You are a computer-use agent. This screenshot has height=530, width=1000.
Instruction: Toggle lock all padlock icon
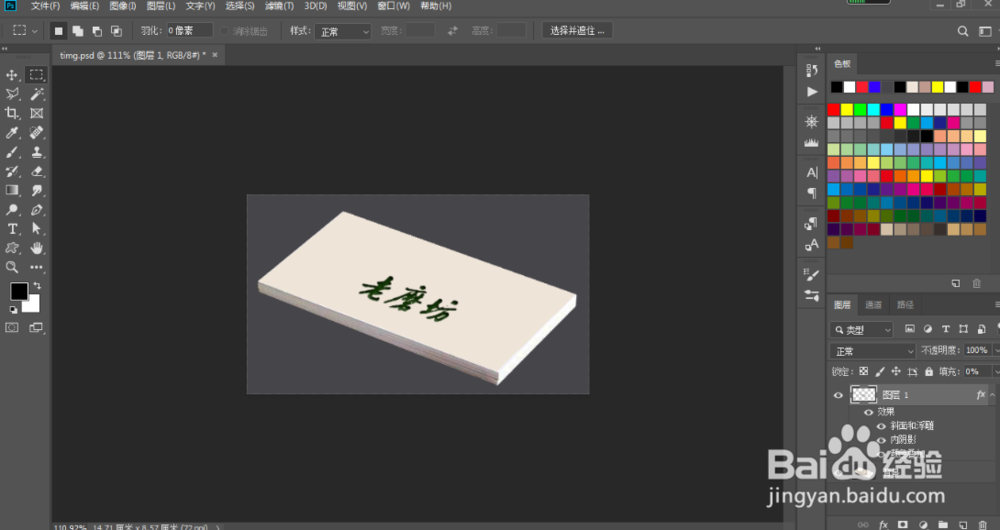[x=929, y=371]
